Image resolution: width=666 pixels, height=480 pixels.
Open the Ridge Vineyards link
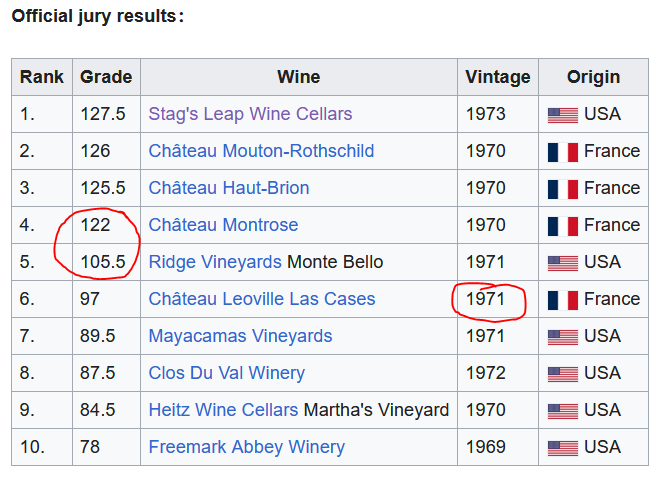pos(215,262)
